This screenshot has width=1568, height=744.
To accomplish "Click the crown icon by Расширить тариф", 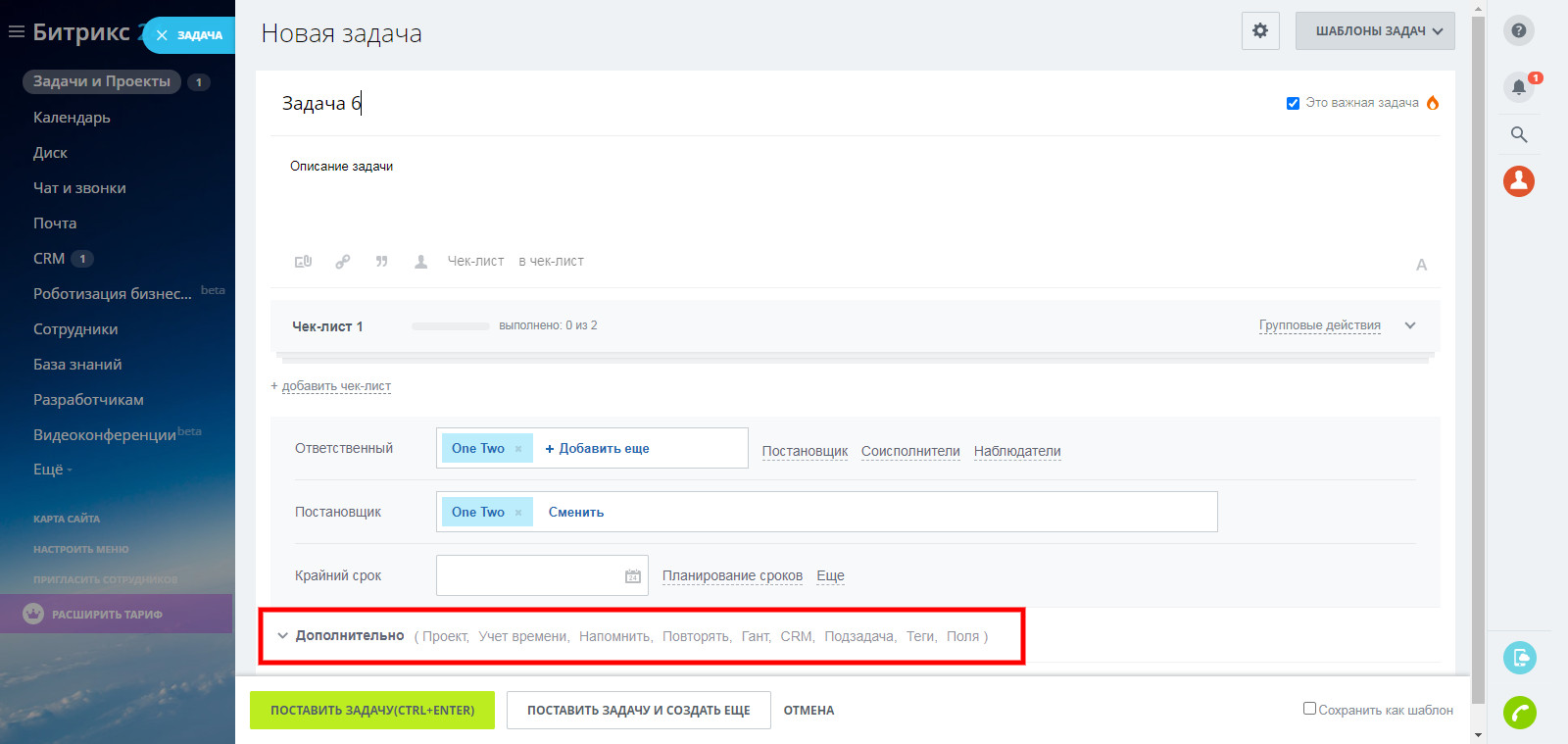I will pos(33,614).
